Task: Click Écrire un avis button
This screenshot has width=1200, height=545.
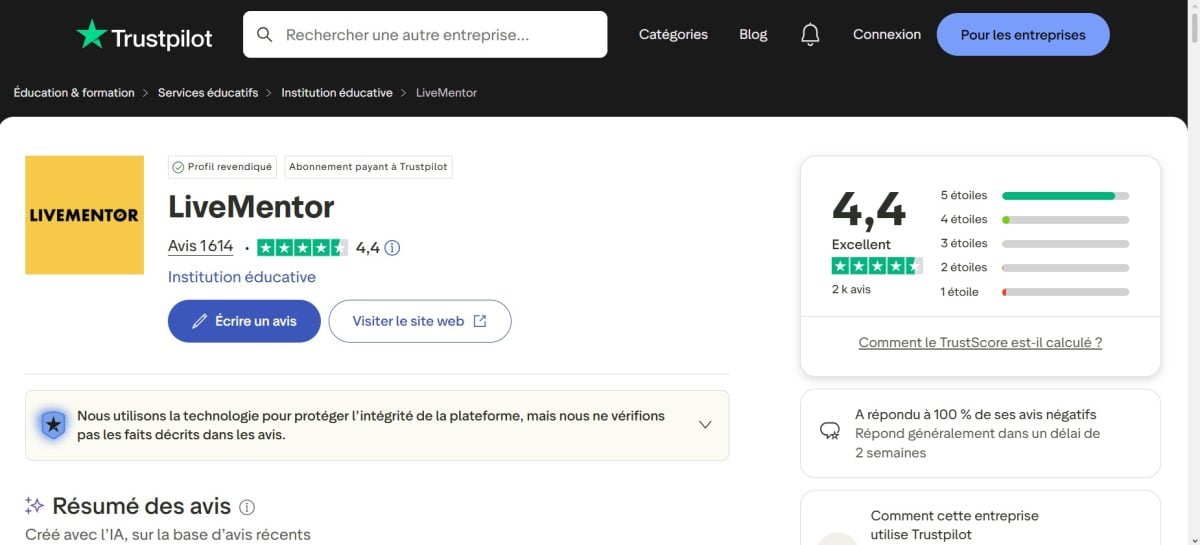Action: tap(244, 321)
